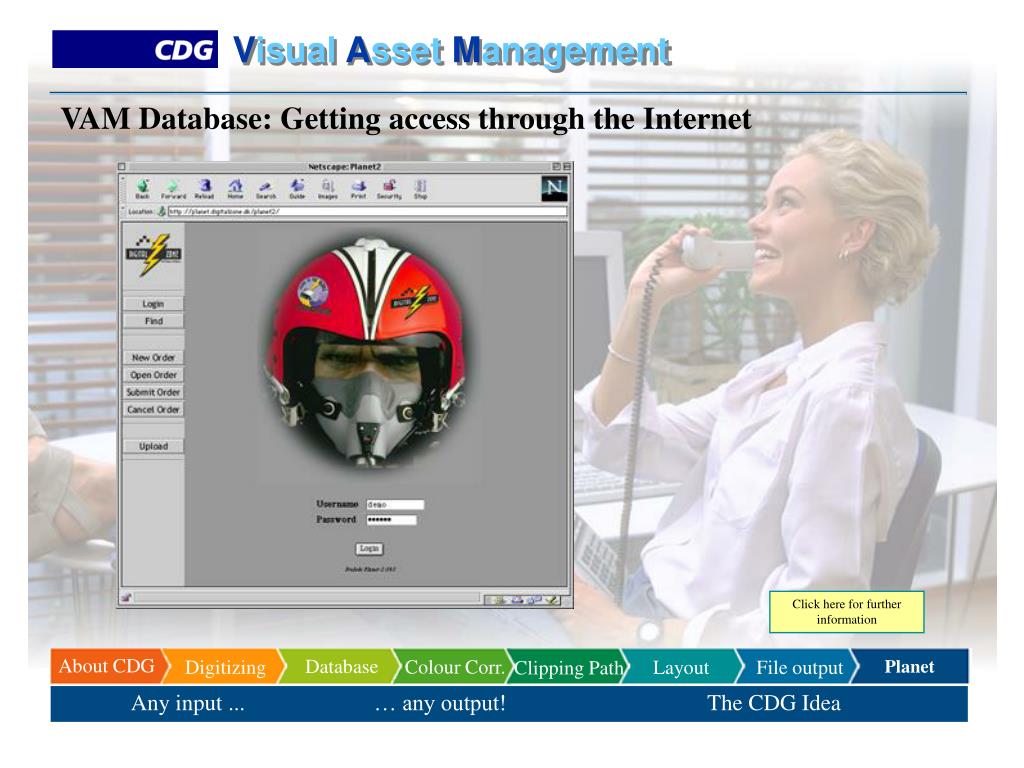
Task: Click the "Netscape: Planet2" window title
Action: point(344,167)
